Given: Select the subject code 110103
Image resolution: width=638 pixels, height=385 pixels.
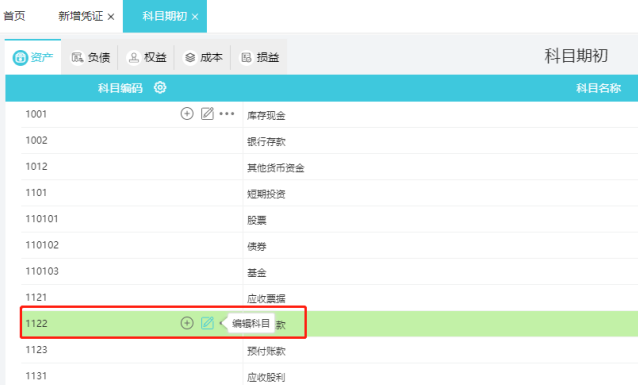Looking at the screenshot, I should coord(42,271).
